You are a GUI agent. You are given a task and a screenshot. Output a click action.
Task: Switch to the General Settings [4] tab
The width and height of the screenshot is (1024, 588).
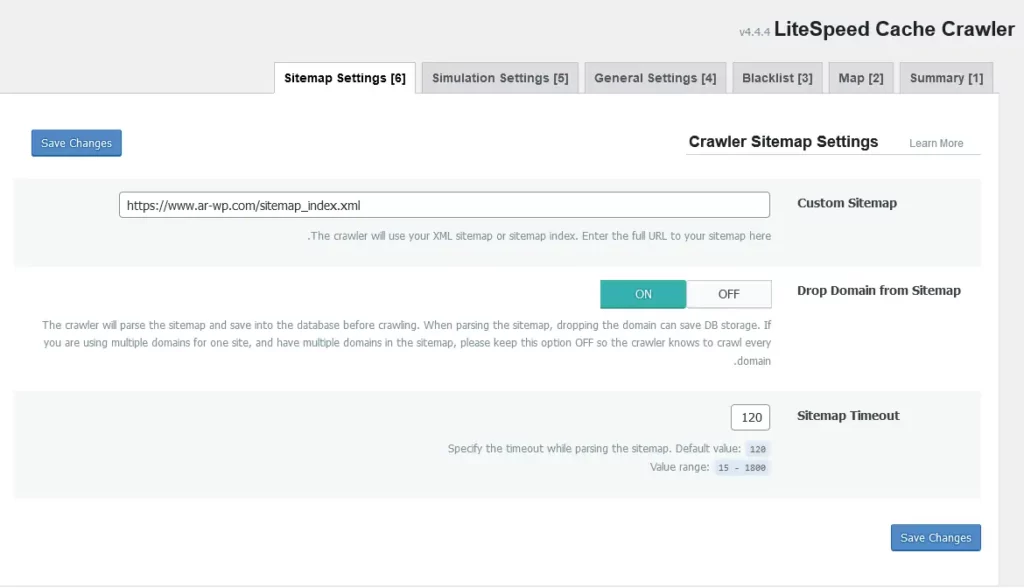[x=655, y=78]
